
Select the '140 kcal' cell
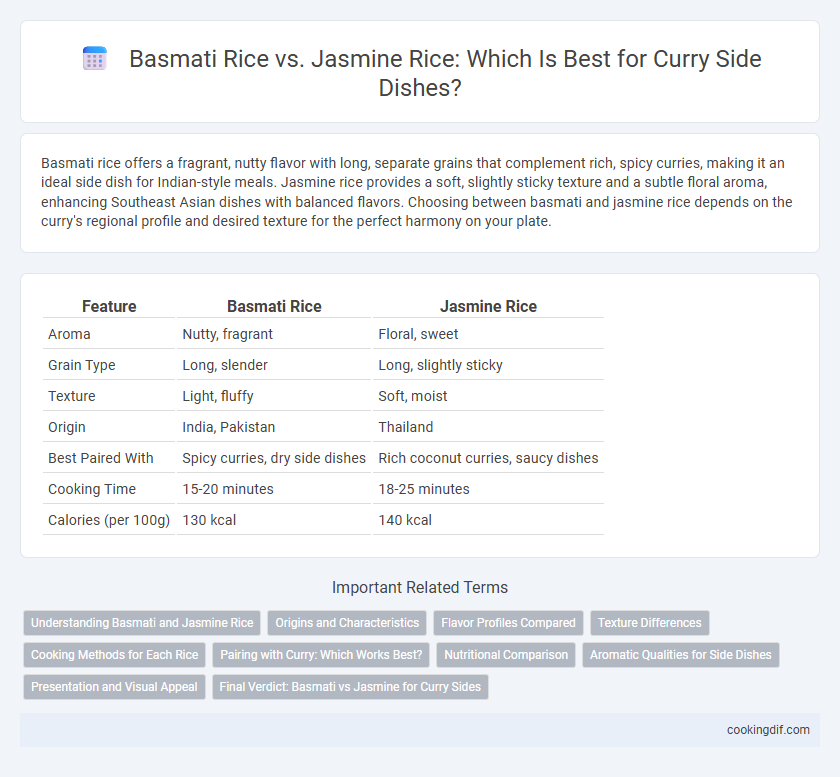click(x=488, y=520)
